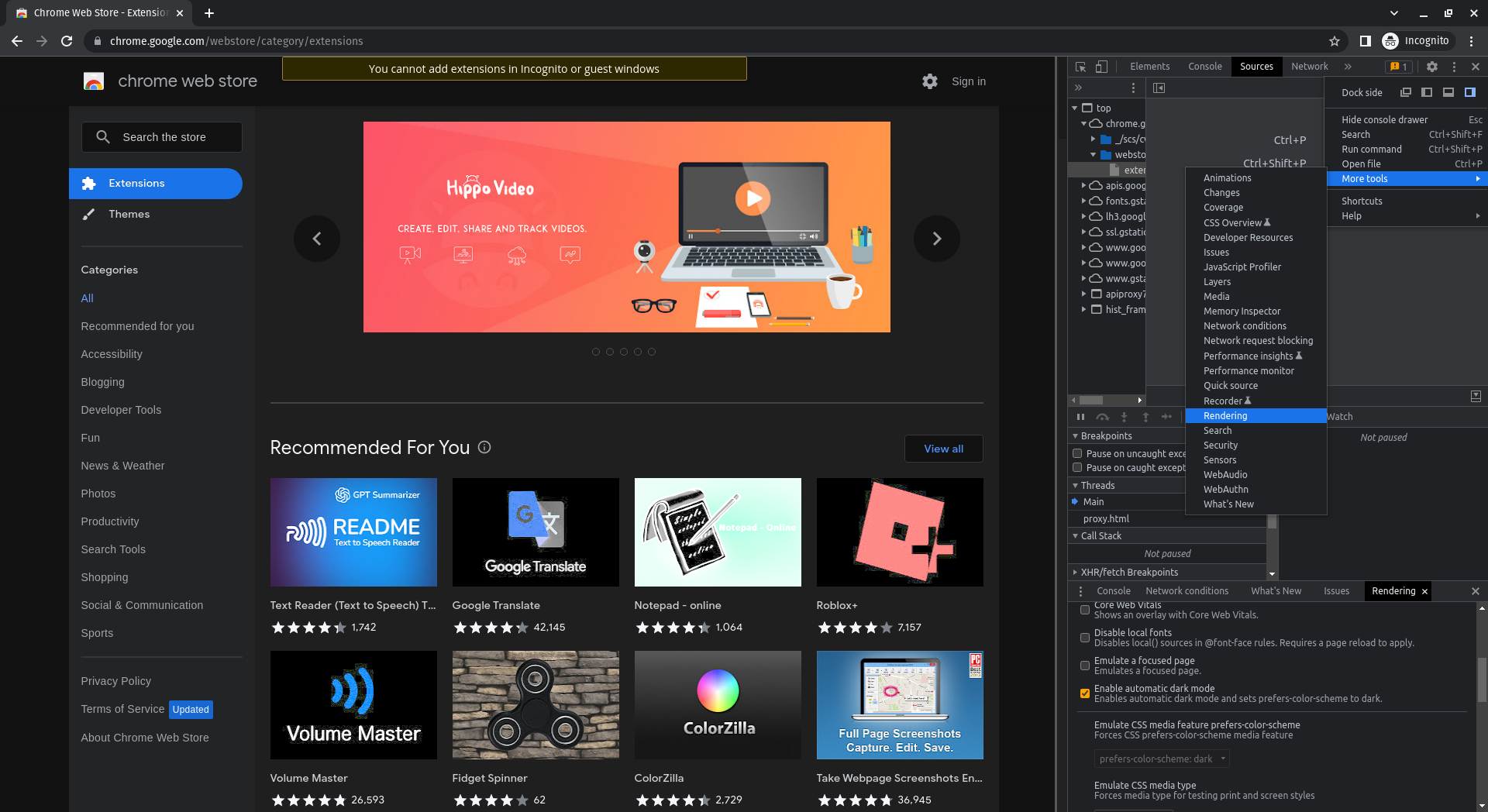This screenshot has height=812, width=1488.
Task: Check Emulate a focused page
Action: pos(1085,666)
